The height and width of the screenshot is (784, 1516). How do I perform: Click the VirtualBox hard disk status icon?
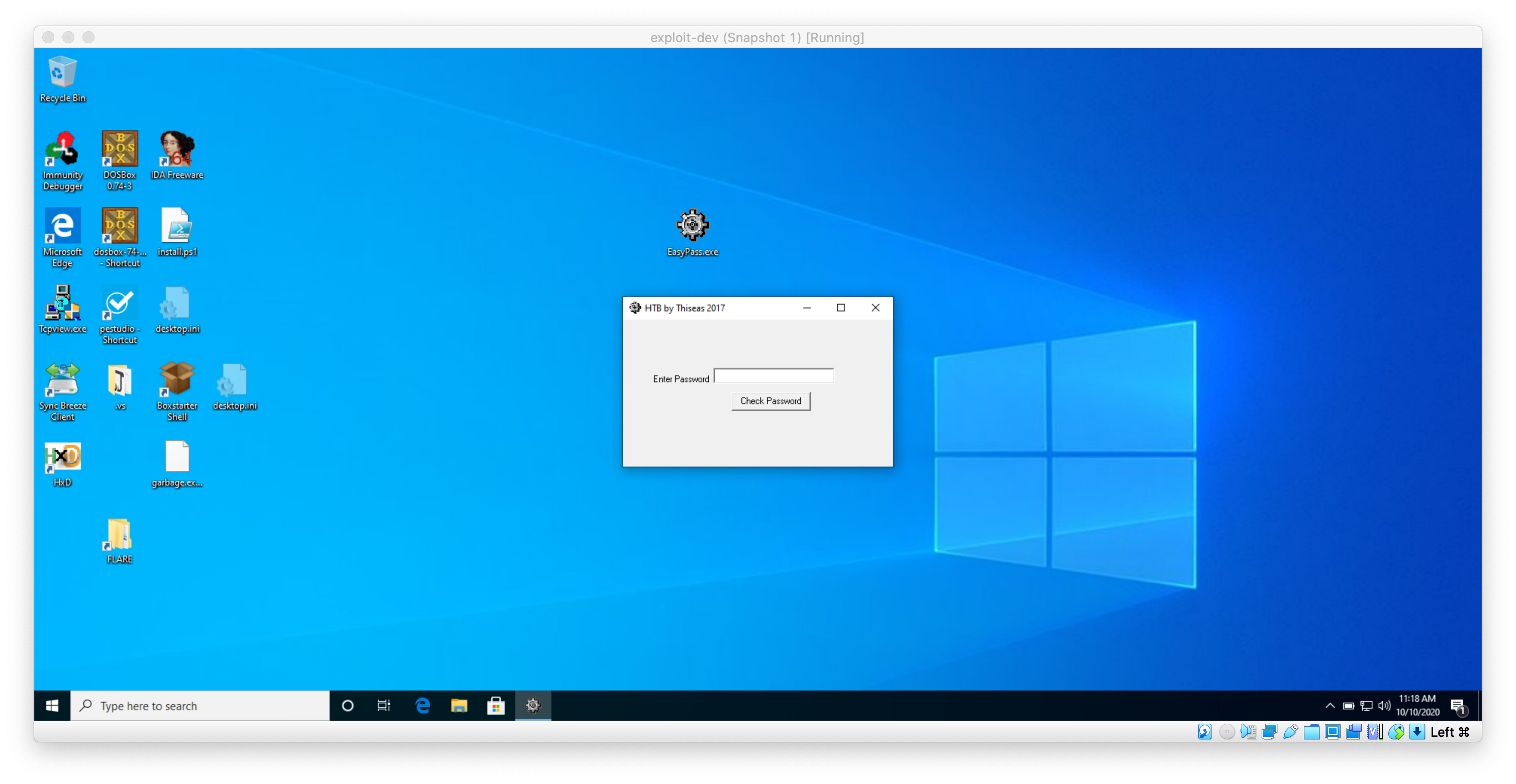tap(1205, 732)
